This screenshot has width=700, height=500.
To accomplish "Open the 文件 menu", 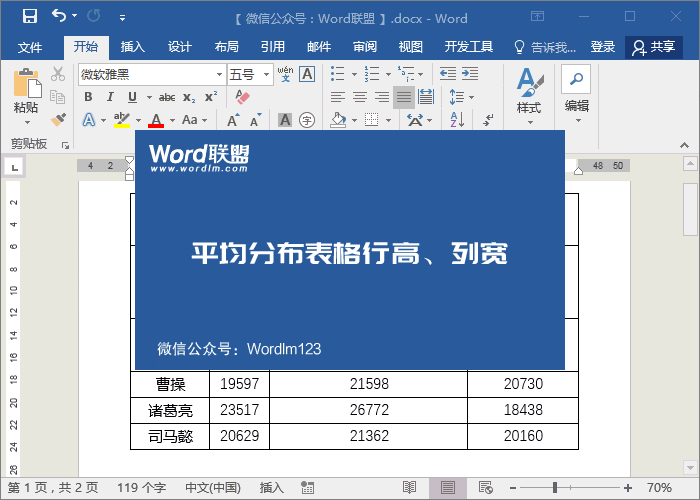I will click(x=30, y=47).
